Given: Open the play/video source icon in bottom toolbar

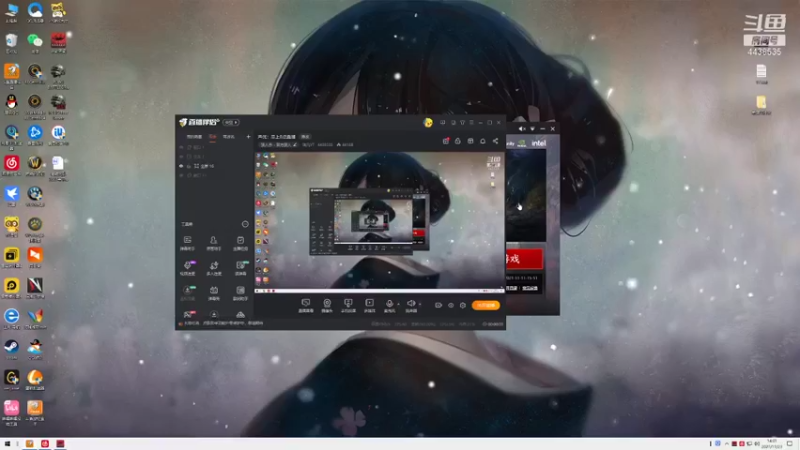Looking at the screenshot, I should (369, 305).
